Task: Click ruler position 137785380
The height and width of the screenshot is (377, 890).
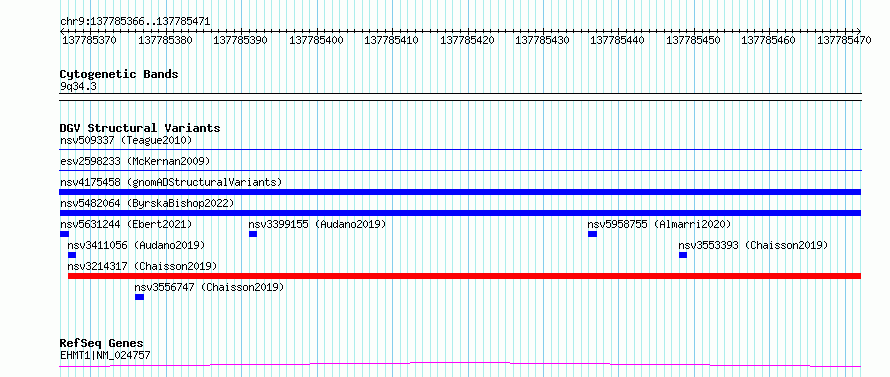Action: tap(165, 40)
